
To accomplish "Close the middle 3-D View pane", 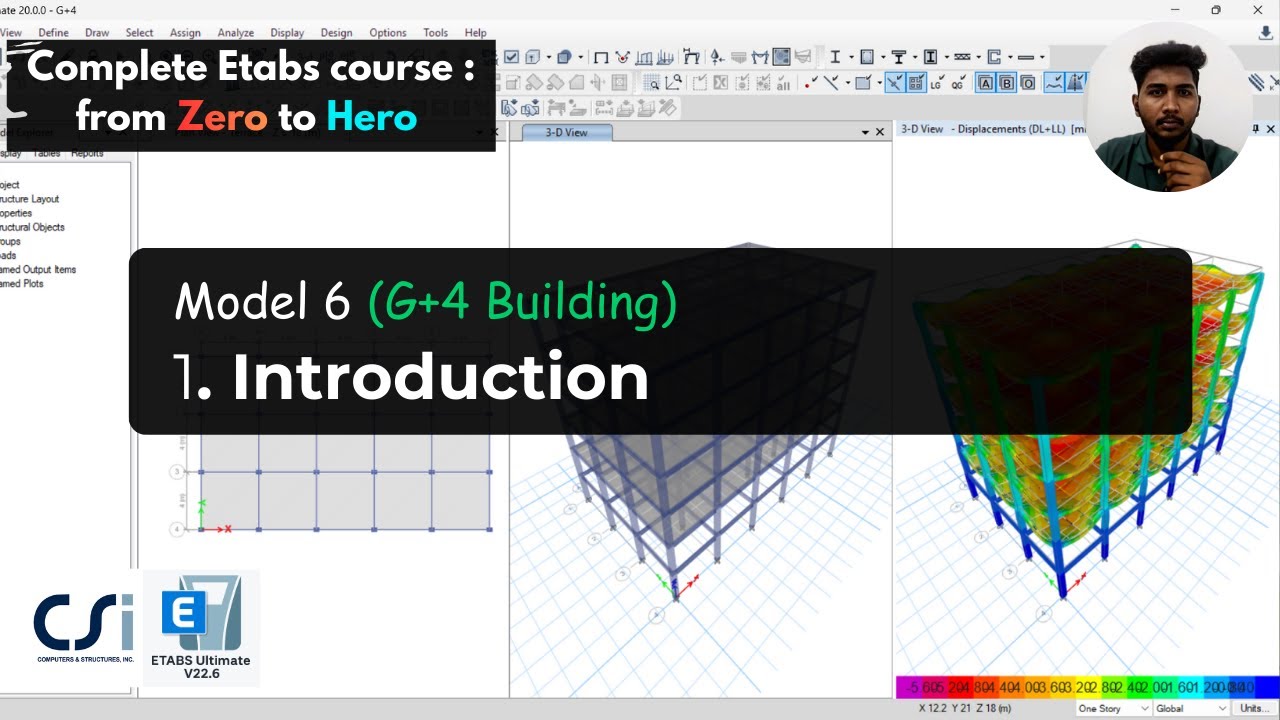I will pos(880,132).
